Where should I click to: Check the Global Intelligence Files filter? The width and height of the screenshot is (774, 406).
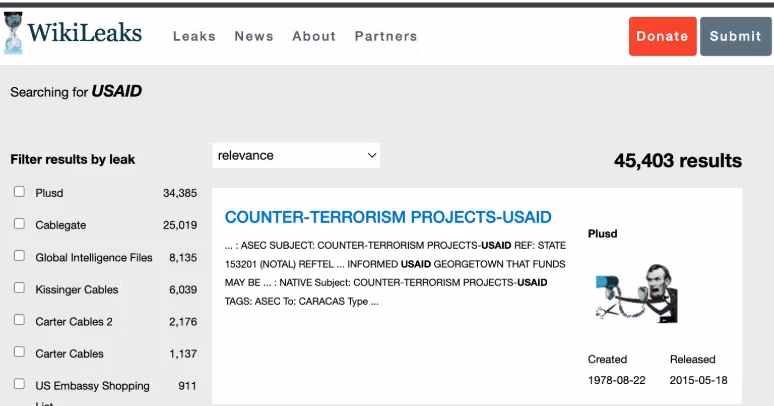point(19,256)
